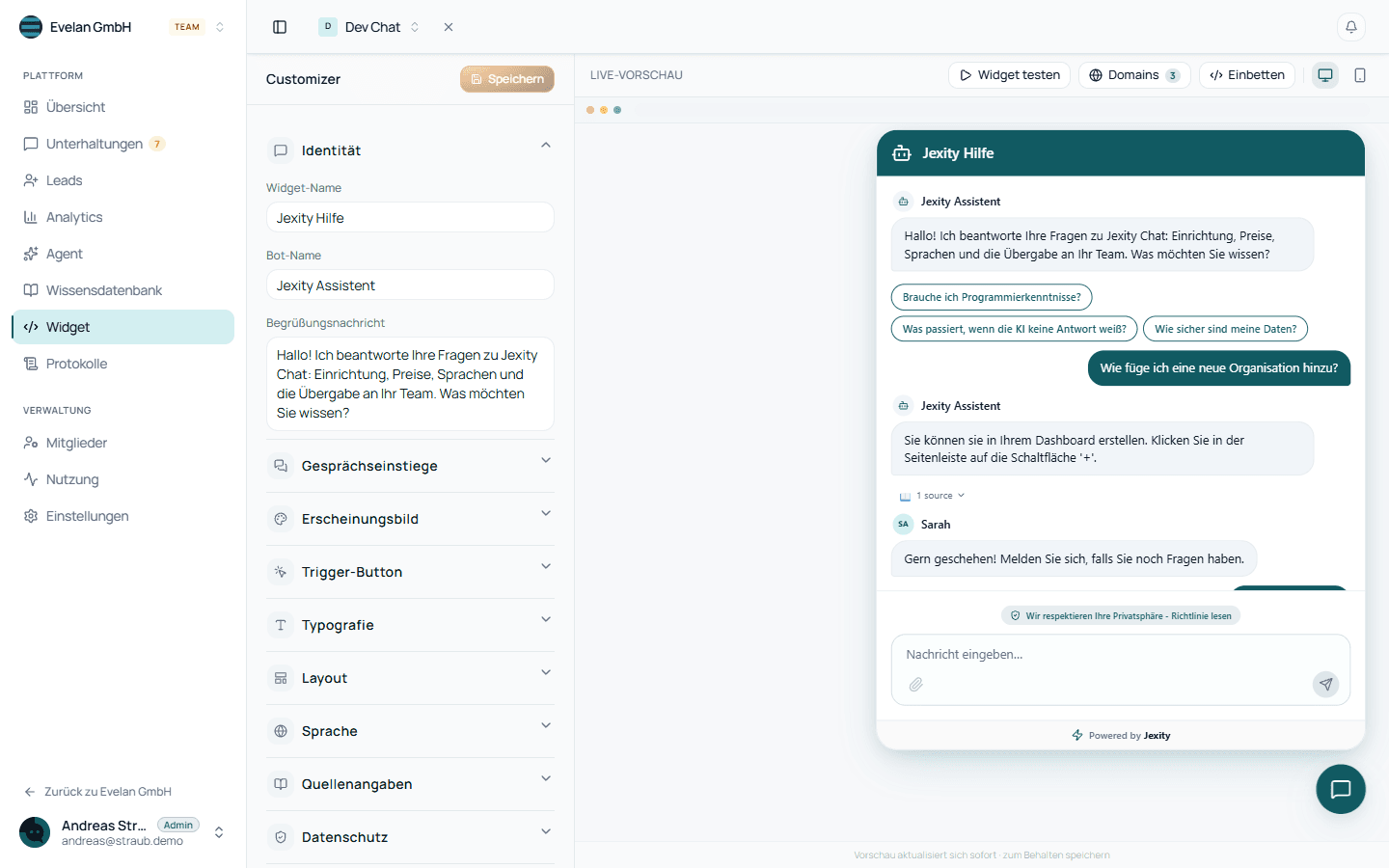Viewport: 1389px width, 868px height.
Task: Open the Andreas Str... user account menu
Action: [x=123, y=832]
